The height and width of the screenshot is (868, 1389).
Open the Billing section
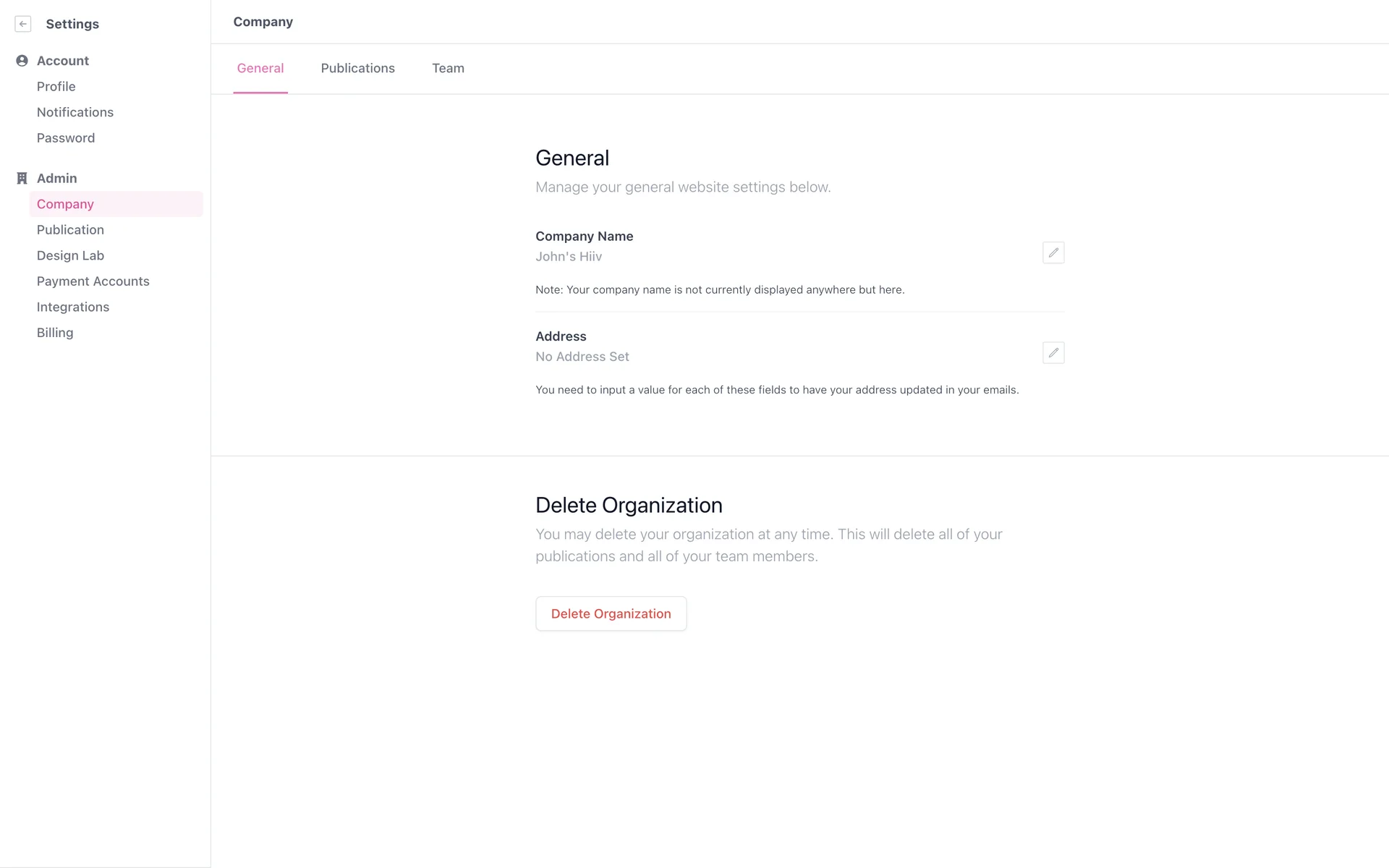[x=55, y=333]
